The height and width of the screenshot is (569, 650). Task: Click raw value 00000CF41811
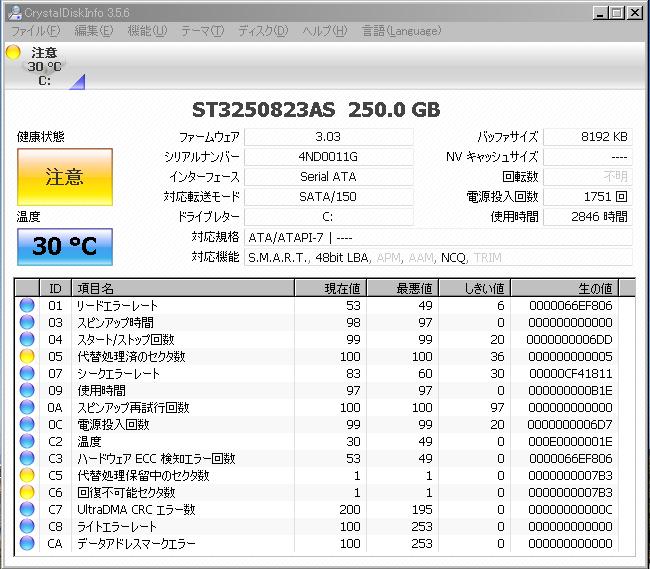[570, 373]
